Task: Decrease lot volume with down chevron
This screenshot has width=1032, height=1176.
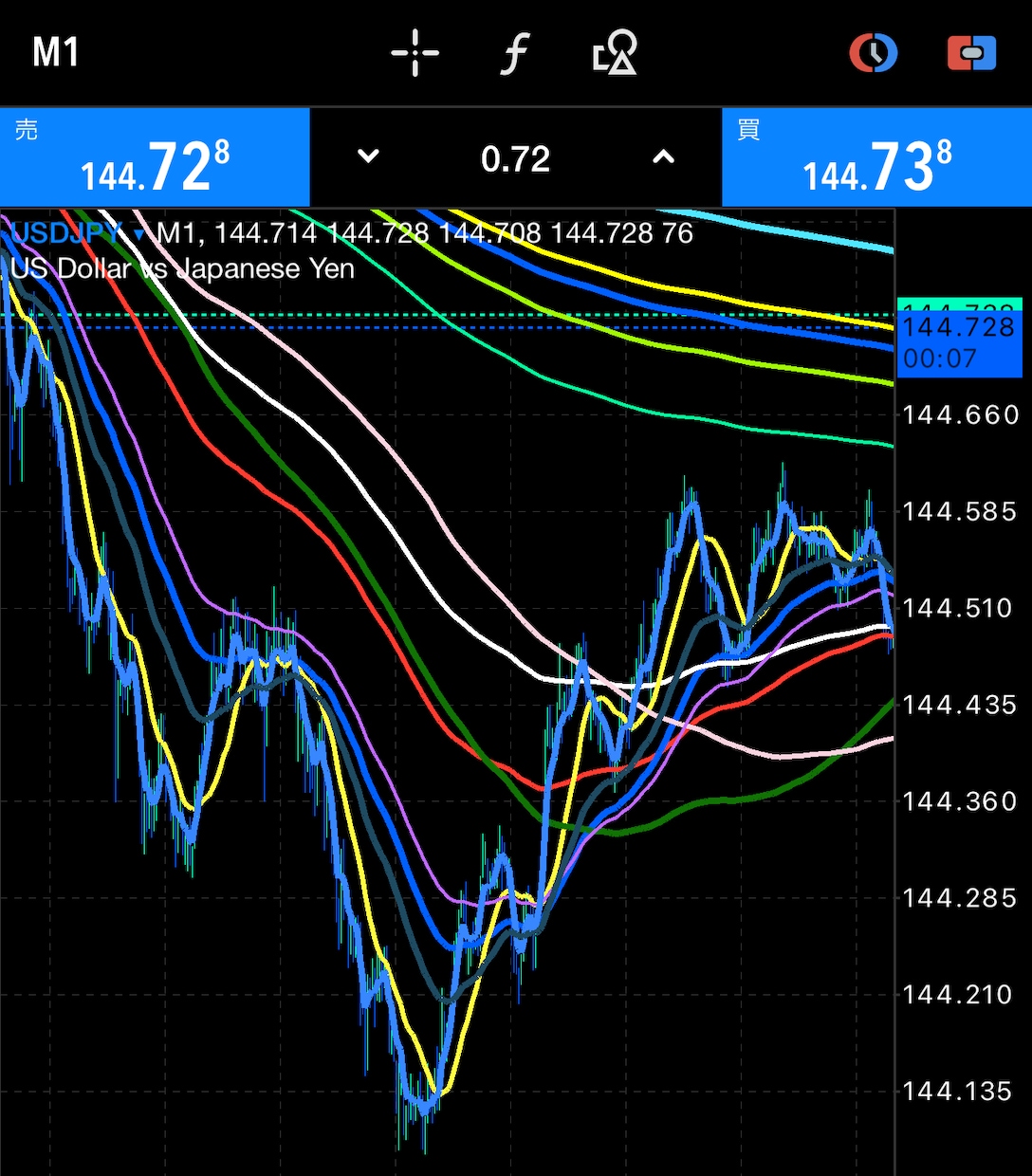Action: pos(368,156)
